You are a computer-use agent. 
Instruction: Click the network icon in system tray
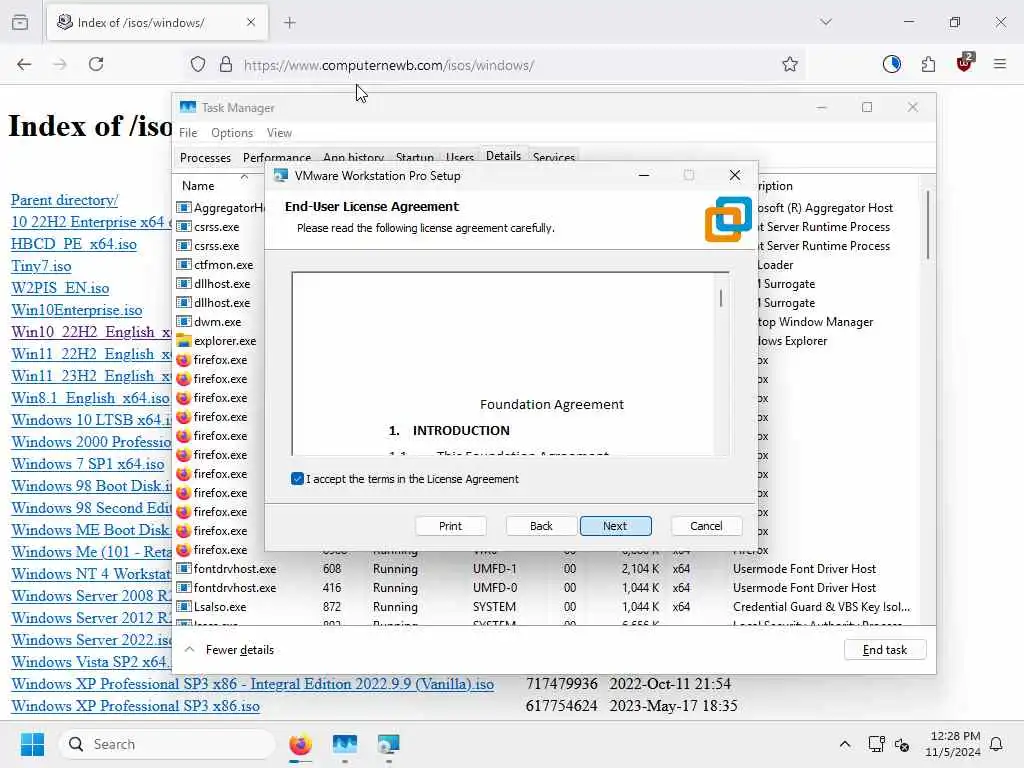pyautogui.click(x=876, y=744)
